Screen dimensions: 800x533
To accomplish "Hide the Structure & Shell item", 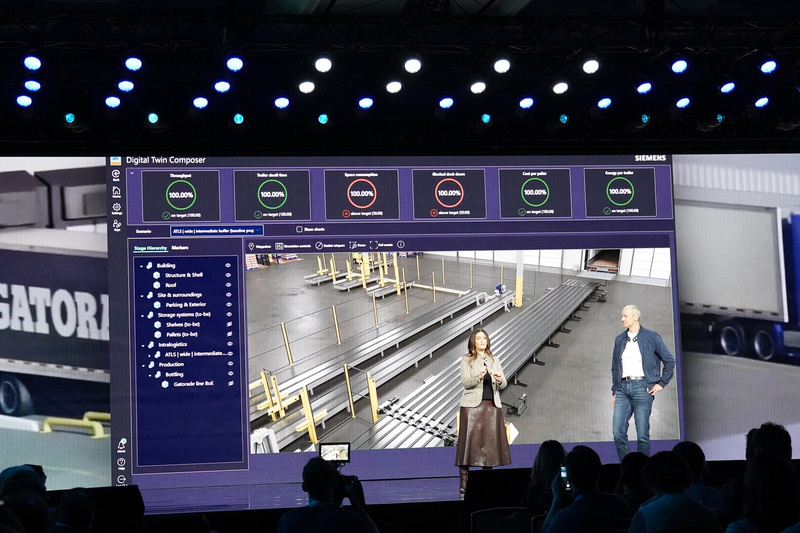I will tap(228, 275).
